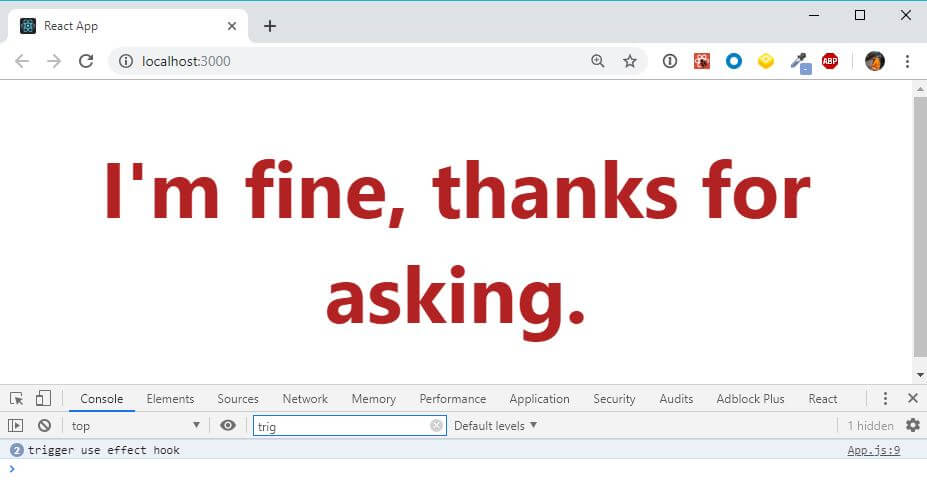Switch to the Memory tab

pyautogui.click(x=374, y=399)
